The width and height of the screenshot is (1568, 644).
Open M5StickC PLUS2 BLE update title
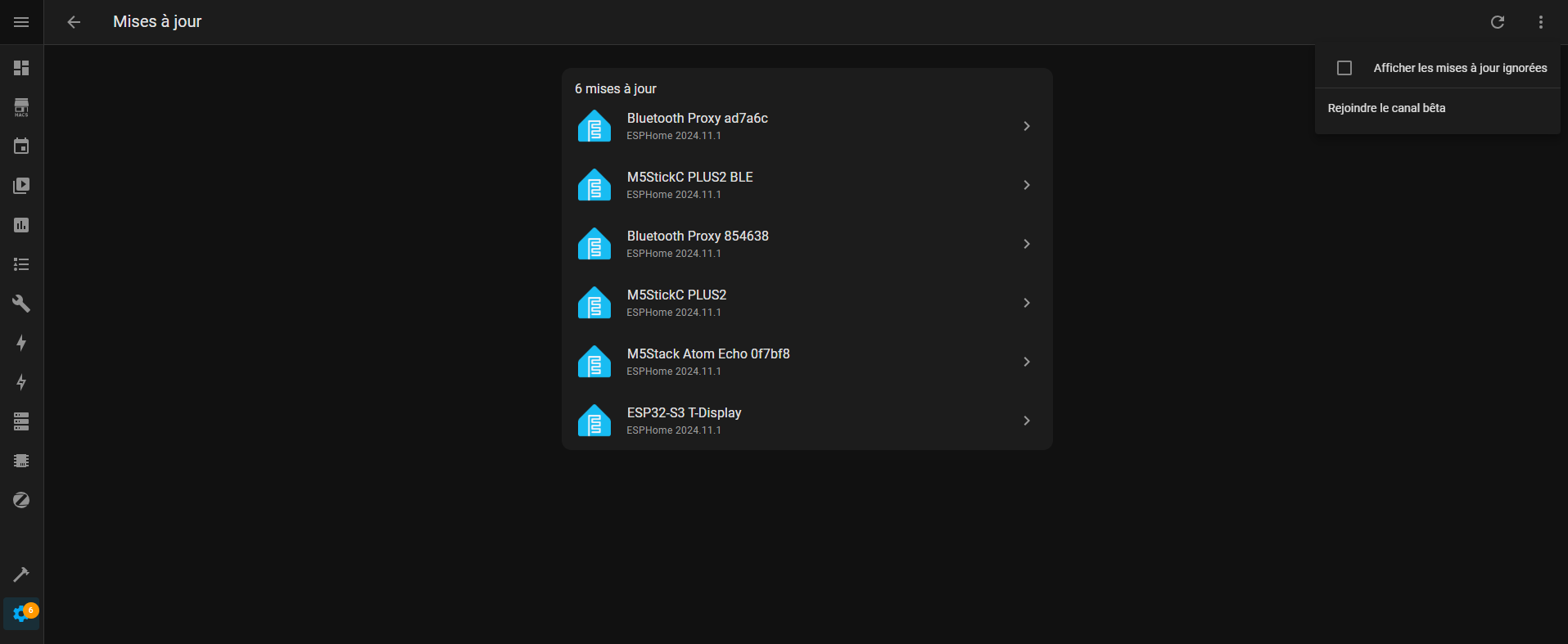point(689,177)
